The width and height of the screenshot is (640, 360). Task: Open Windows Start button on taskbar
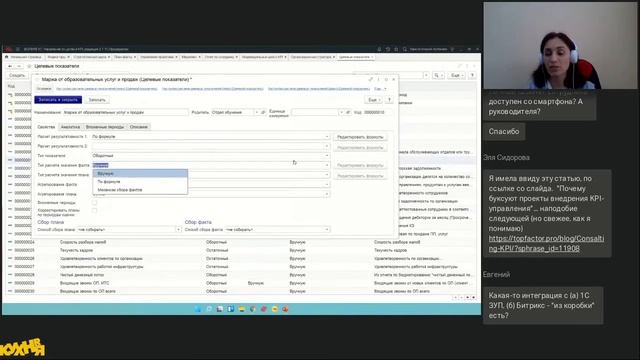198,309
